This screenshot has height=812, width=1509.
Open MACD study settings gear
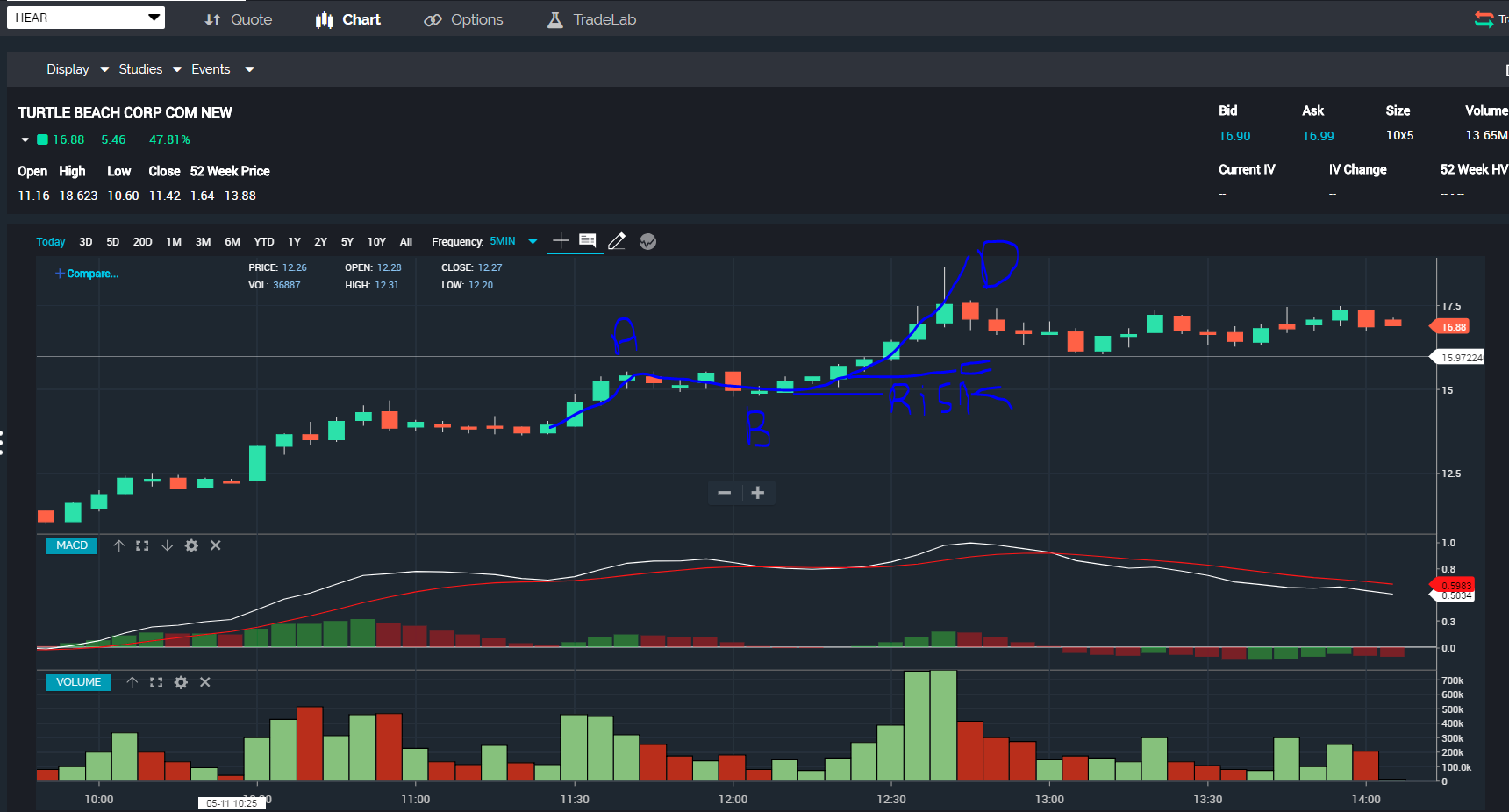pos(191,545)
